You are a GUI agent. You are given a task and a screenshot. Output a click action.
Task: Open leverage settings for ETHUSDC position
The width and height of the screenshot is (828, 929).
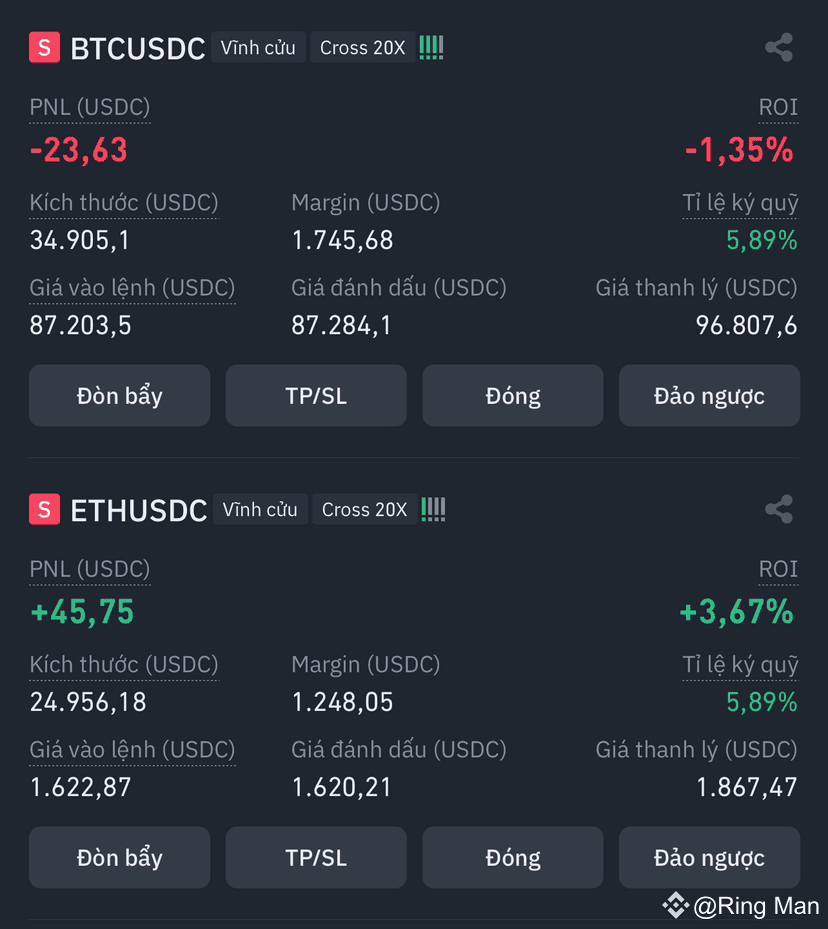120,857
